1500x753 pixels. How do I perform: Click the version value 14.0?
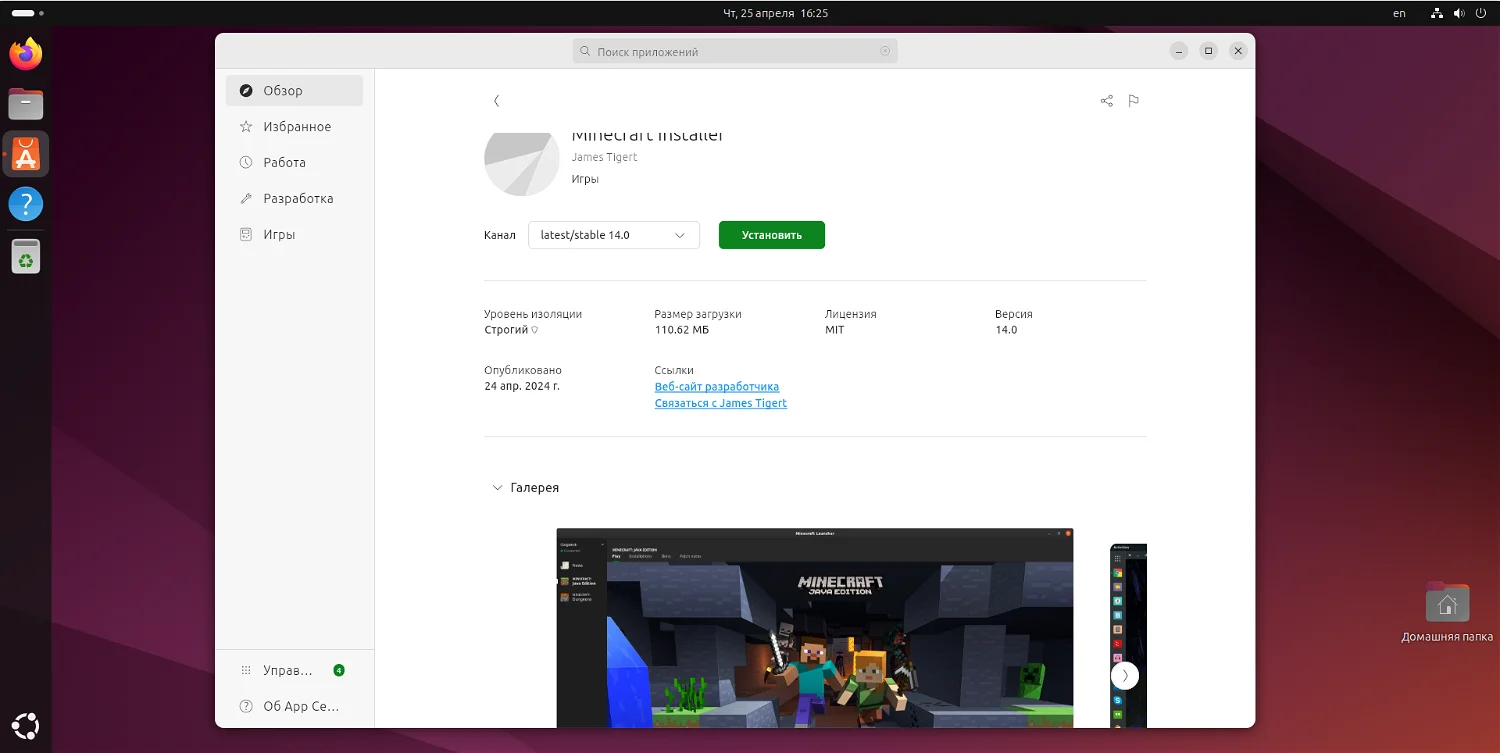click(x=1006, y=330)
